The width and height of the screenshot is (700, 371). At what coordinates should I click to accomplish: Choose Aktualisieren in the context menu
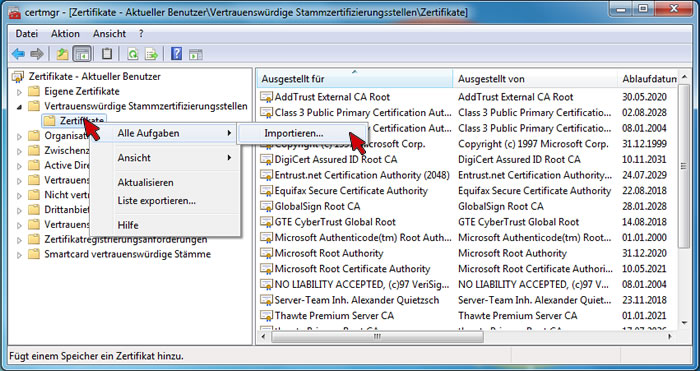coord(165,183)
